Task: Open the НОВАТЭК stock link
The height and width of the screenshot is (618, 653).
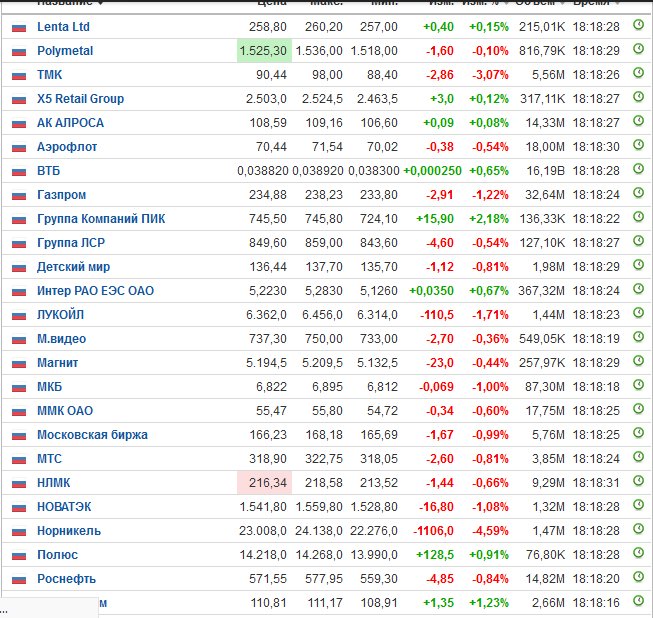Action: [64, 507]
